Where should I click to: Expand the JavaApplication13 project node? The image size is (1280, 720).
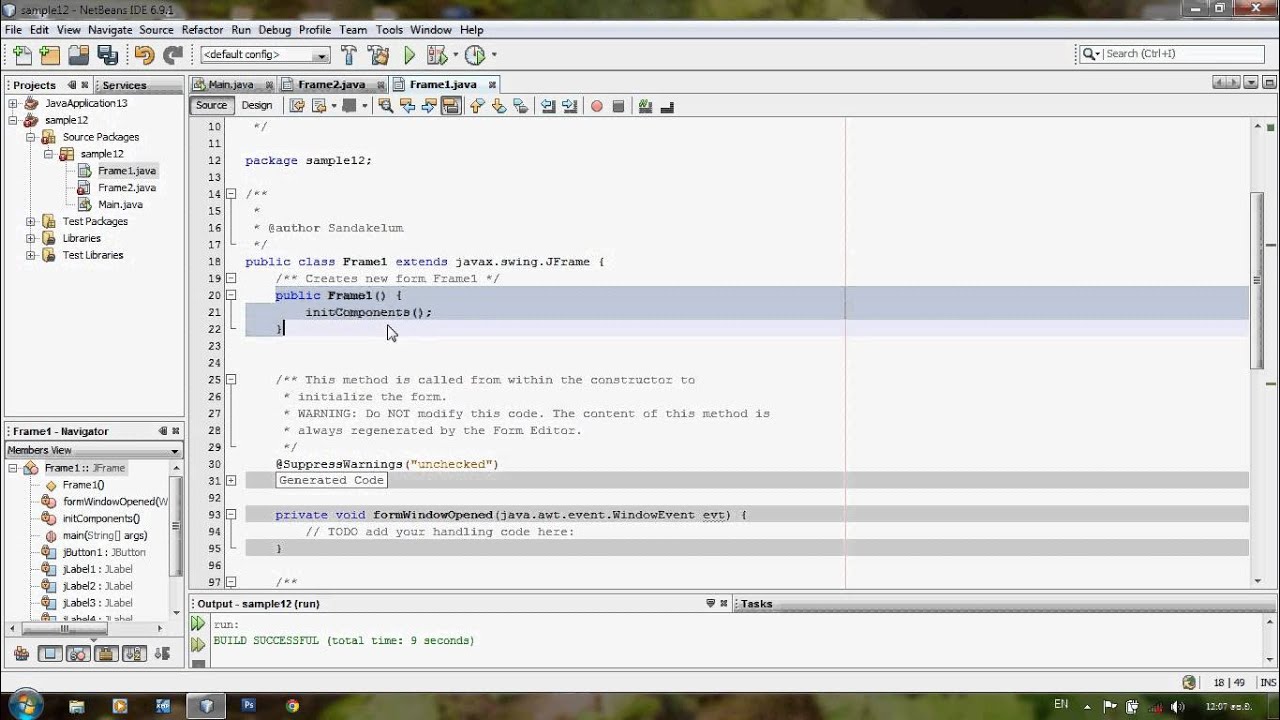13,103
